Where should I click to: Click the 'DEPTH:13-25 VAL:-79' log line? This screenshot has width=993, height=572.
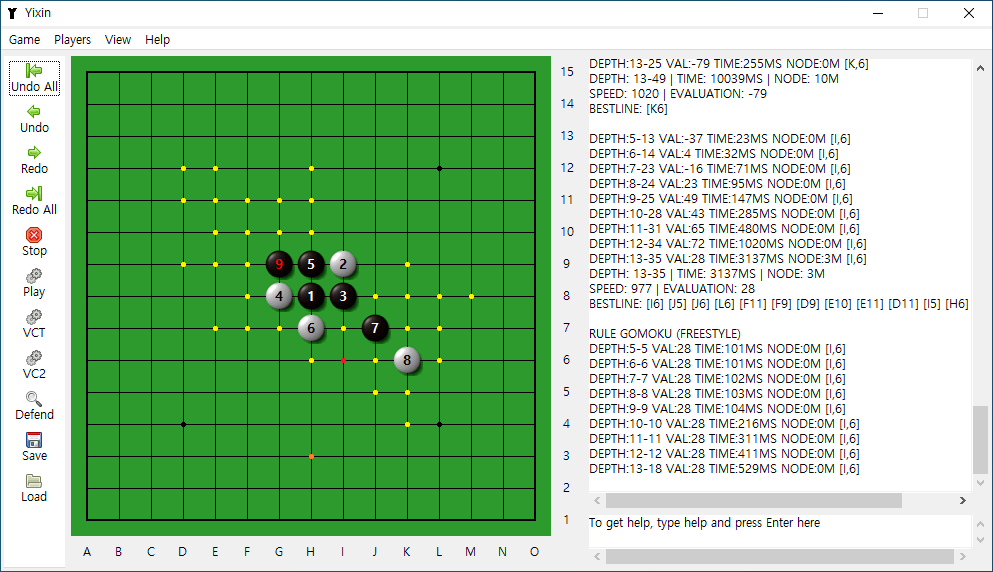(729, 64)
